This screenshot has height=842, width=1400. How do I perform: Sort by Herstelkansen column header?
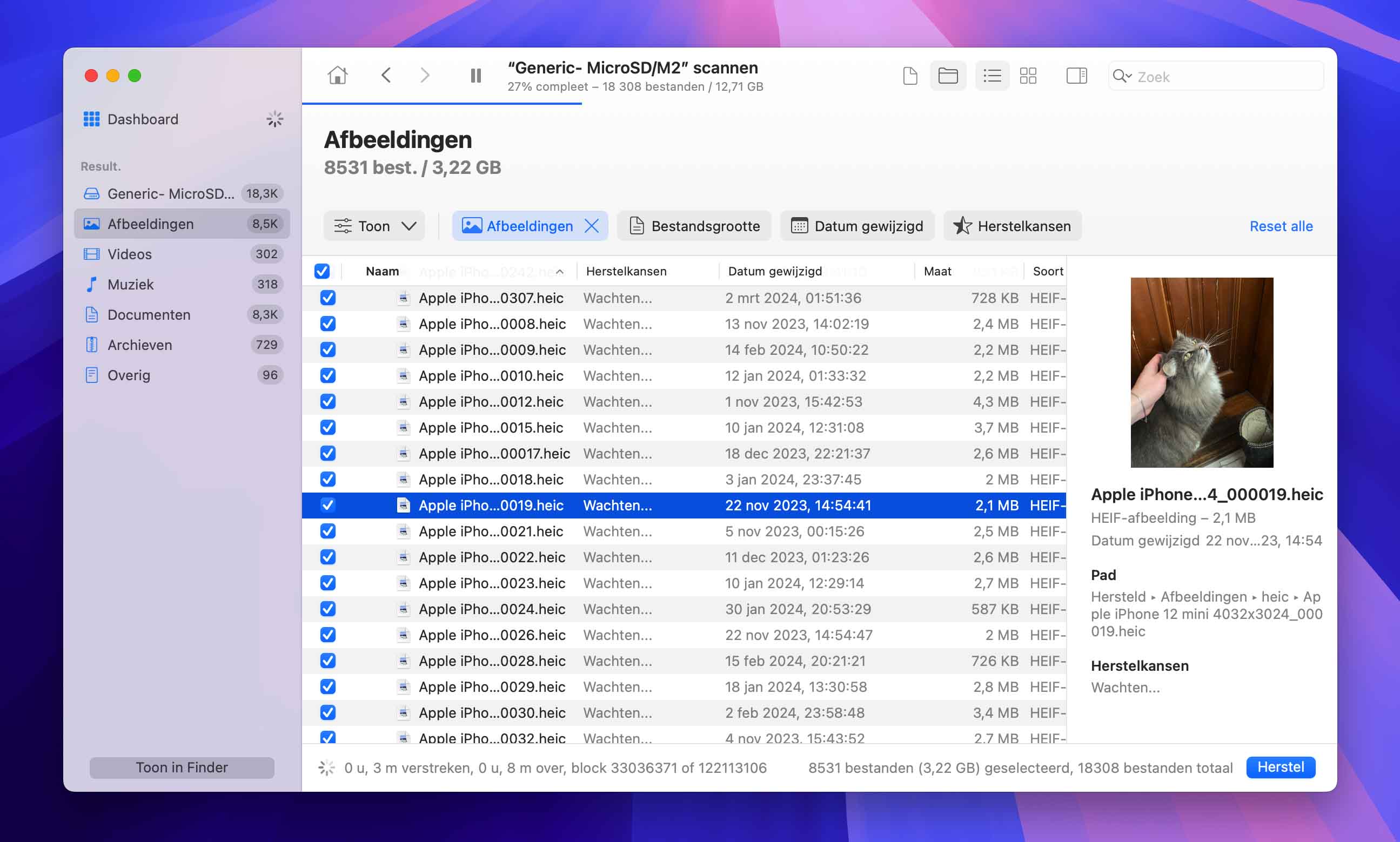(x=626, y=271)
